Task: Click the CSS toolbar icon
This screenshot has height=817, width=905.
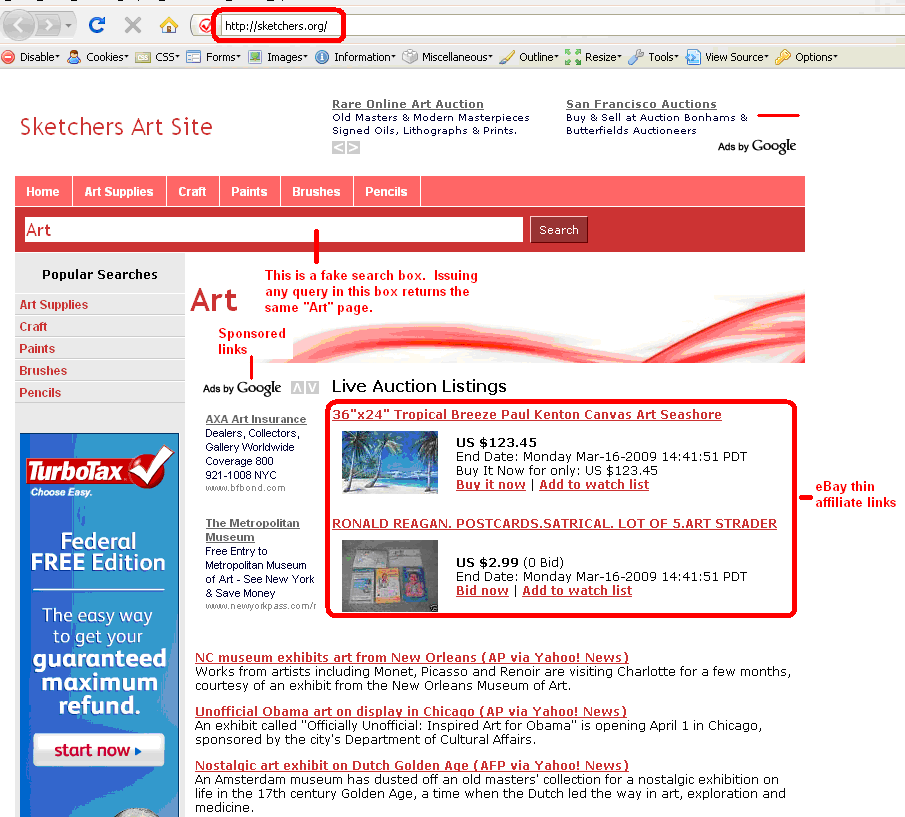Action: tap(143, 57)
